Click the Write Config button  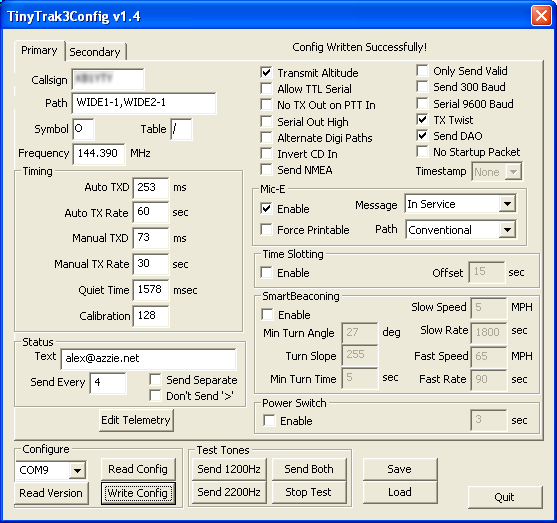(138, 493)
